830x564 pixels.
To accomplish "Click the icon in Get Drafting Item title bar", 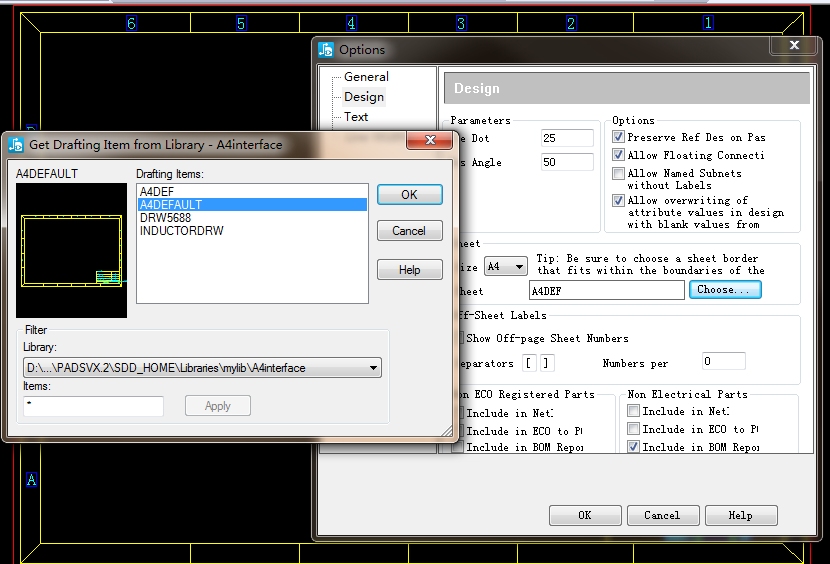I will [x=16, y=145].
